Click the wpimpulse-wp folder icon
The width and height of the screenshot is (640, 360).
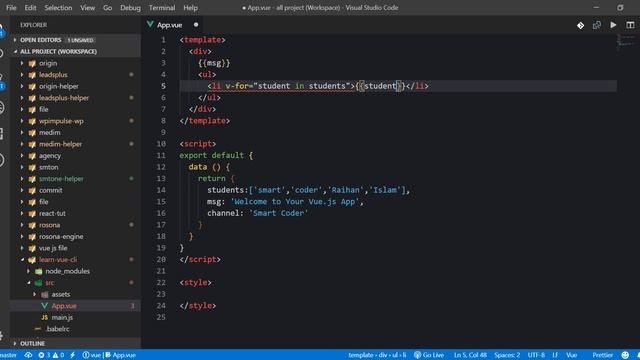tap(32, 121)
